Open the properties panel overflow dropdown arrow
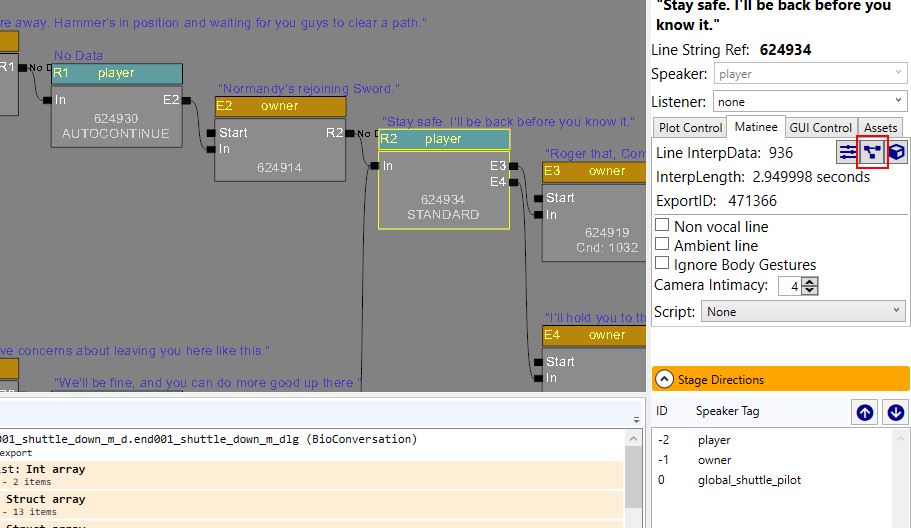This screenshot has height=528, width=911. (x=636, y=420)
